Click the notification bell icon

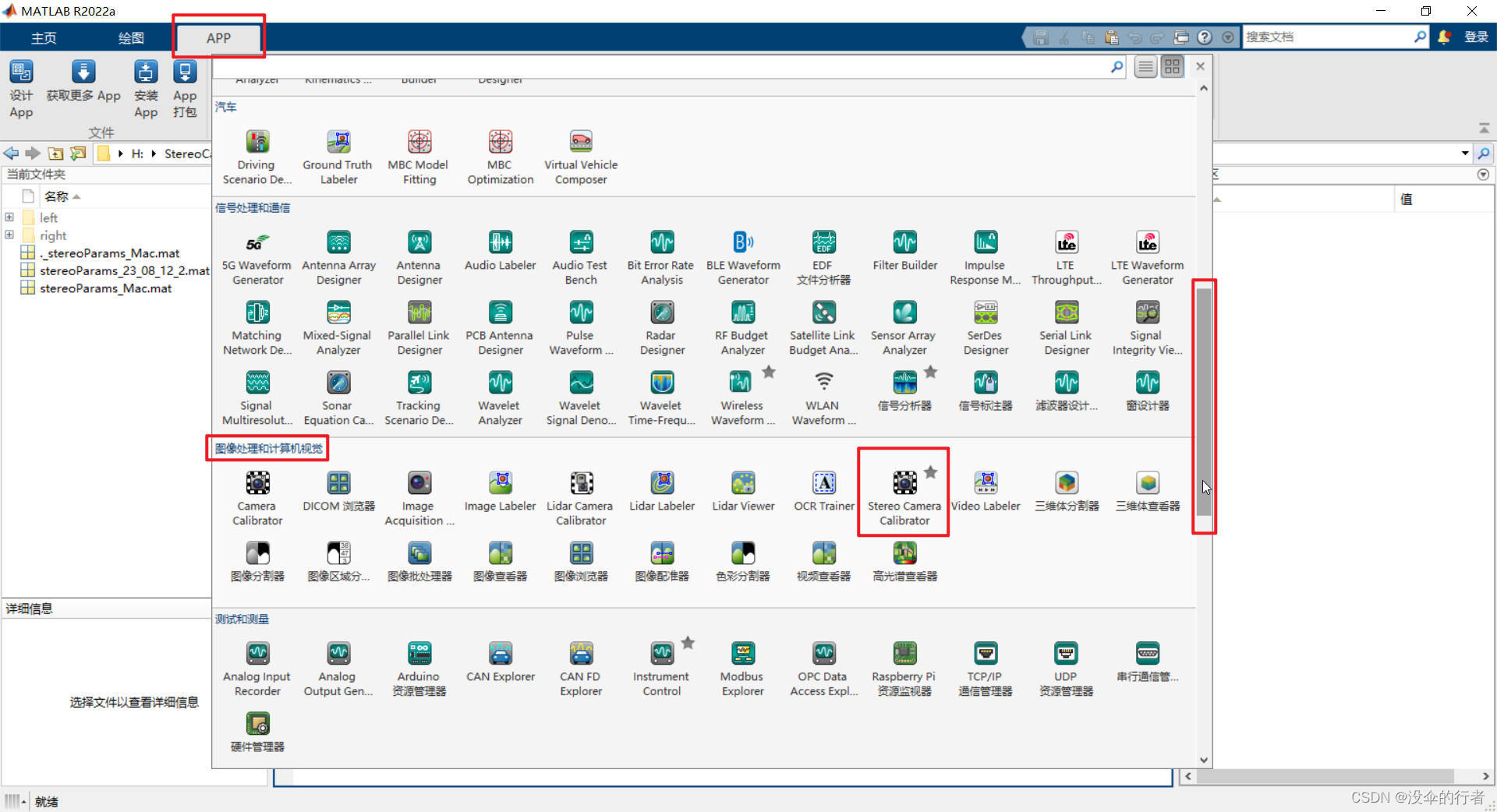point(1444,37)
